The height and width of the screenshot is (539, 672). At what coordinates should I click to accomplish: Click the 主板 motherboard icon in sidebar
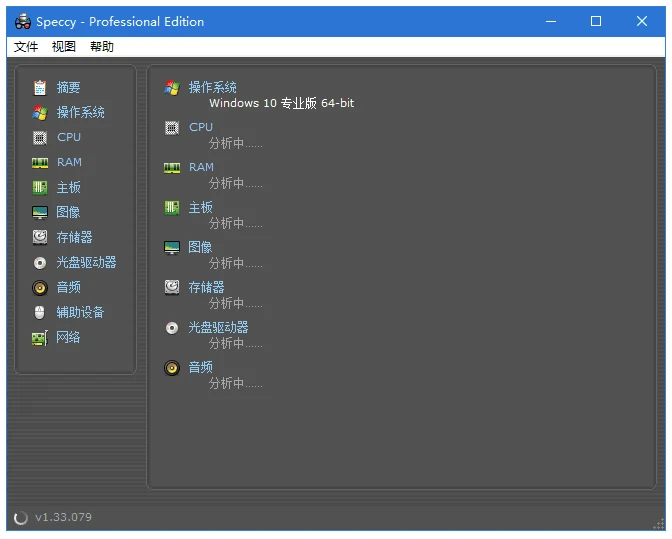pos(40,187)
